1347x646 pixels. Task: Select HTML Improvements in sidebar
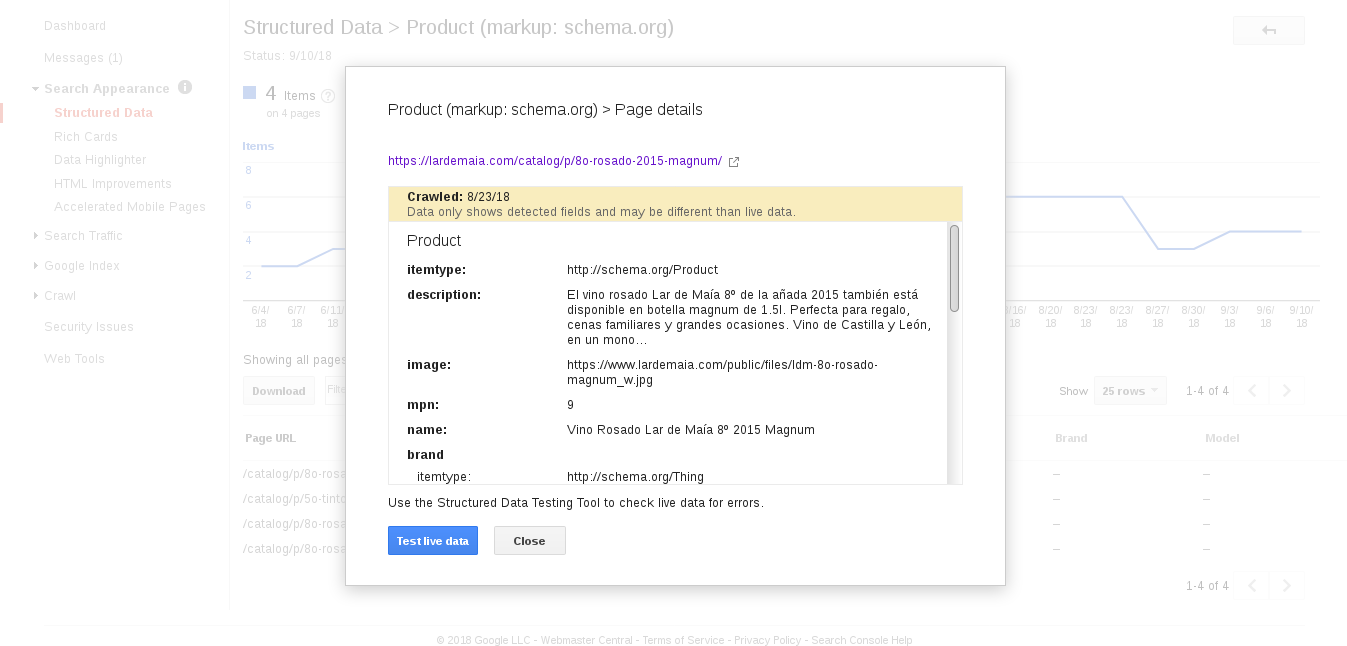coord(113,184)
